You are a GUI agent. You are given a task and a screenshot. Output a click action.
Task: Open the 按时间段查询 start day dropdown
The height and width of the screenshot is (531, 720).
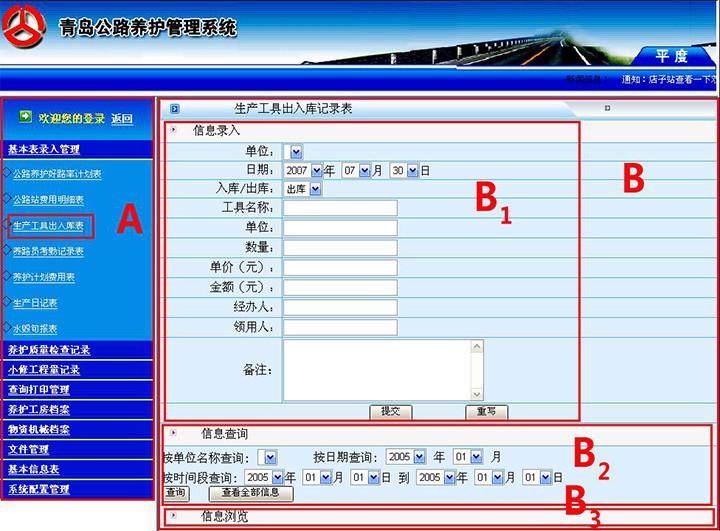[x=365, y=478]
